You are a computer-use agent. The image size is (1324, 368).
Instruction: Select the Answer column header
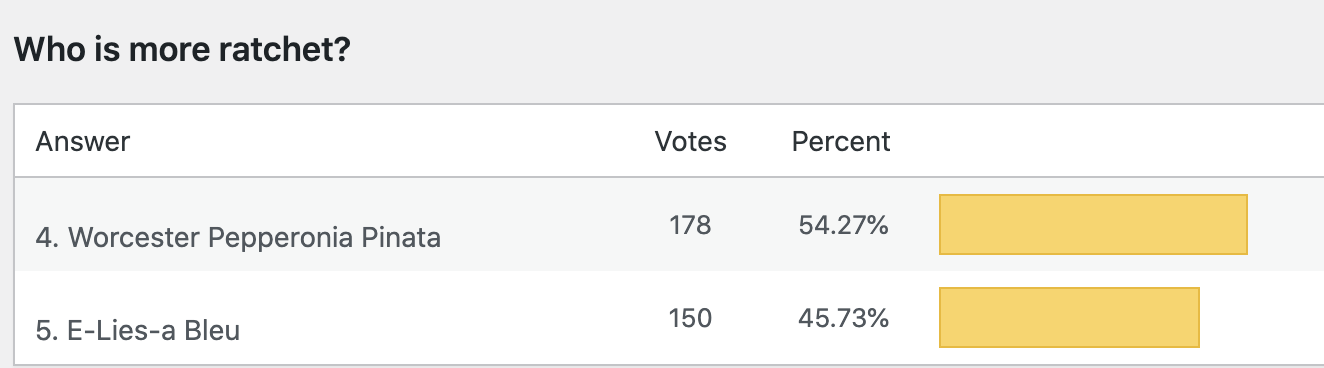[x=83, y=142]
